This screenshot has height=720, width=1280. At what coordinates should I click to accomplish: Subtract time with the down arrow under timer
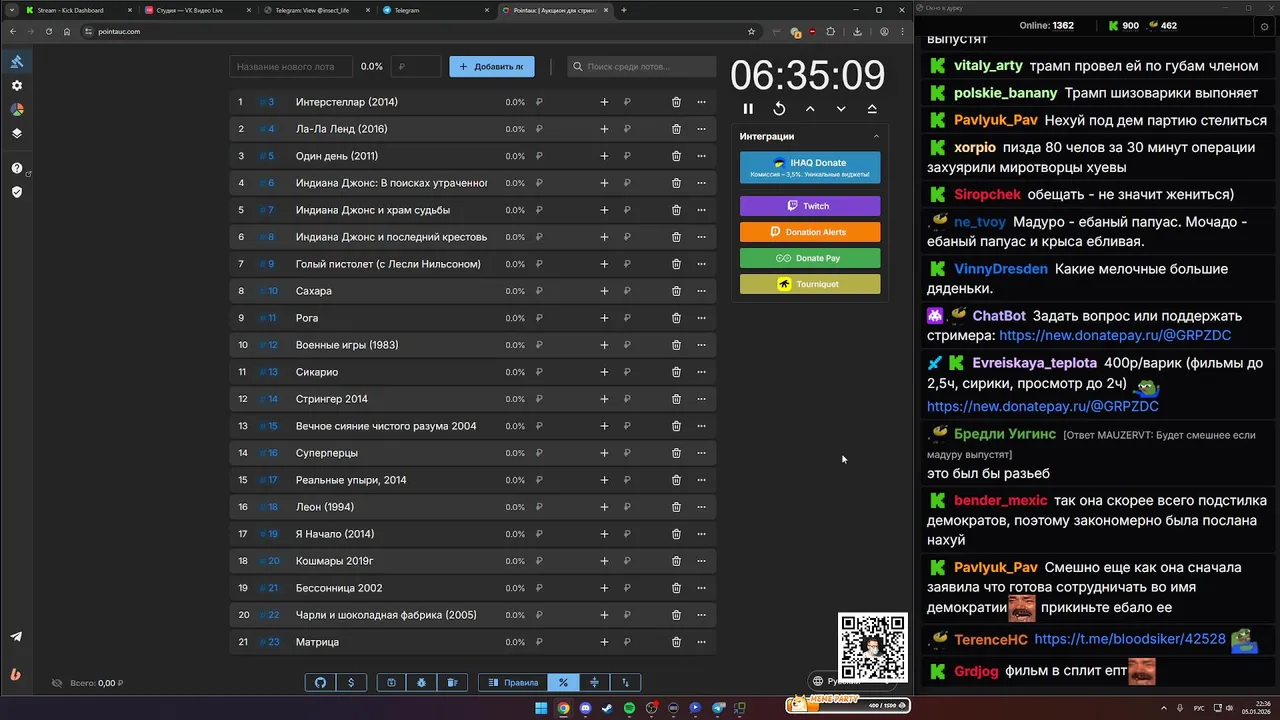pos(841,109)
